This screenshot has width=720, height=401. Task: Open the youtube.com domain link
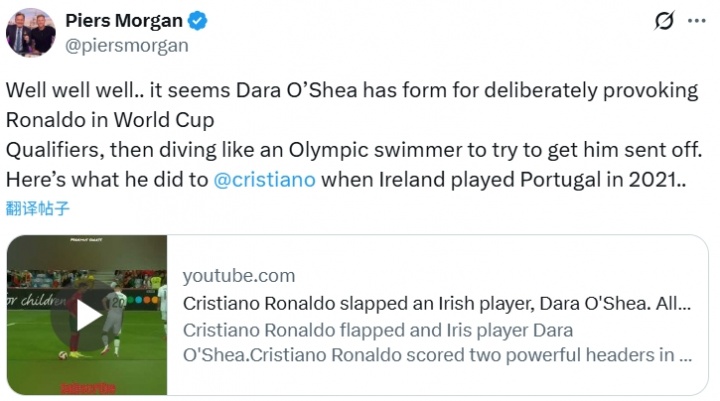(239, 276)
